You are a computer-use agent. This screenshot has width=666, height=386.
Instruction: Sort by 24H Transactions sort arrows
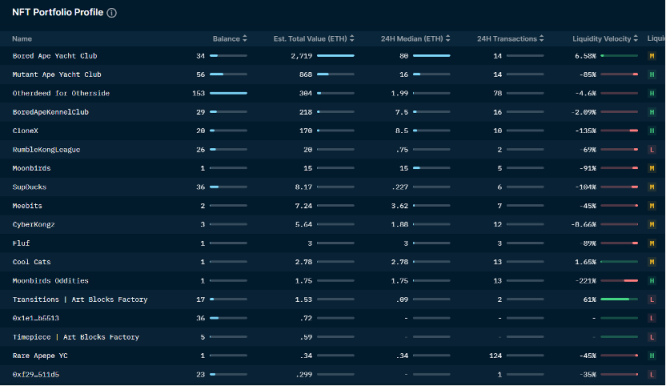coord(541,39)
